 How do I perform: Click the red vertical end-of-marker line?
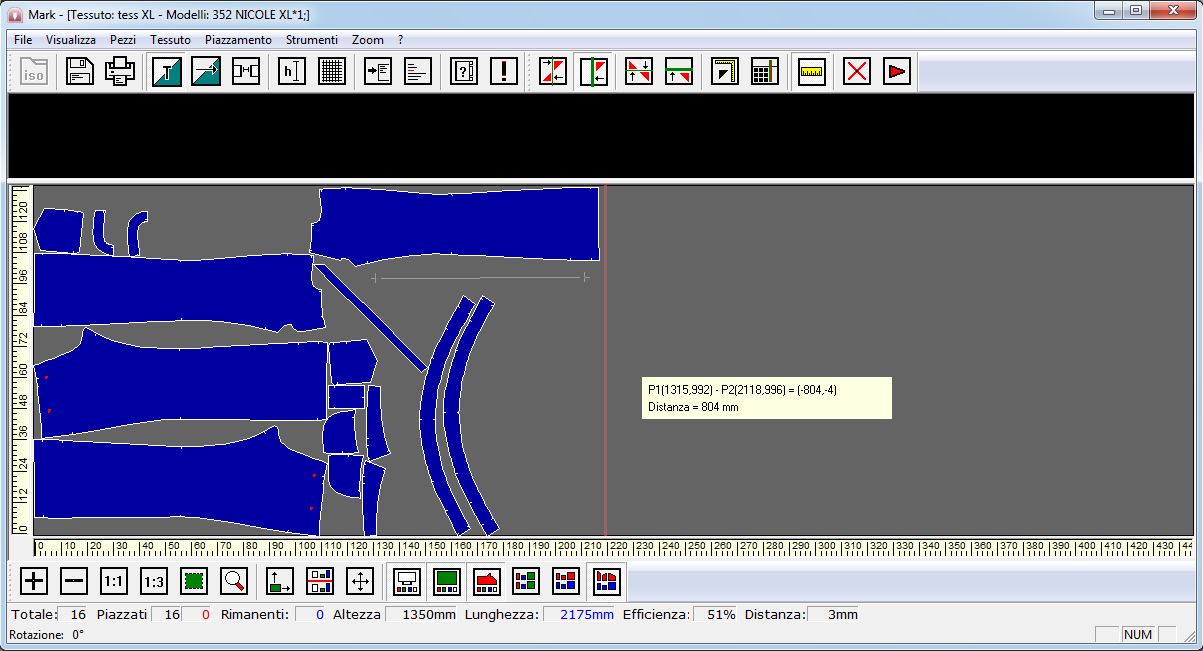point(605,360)
